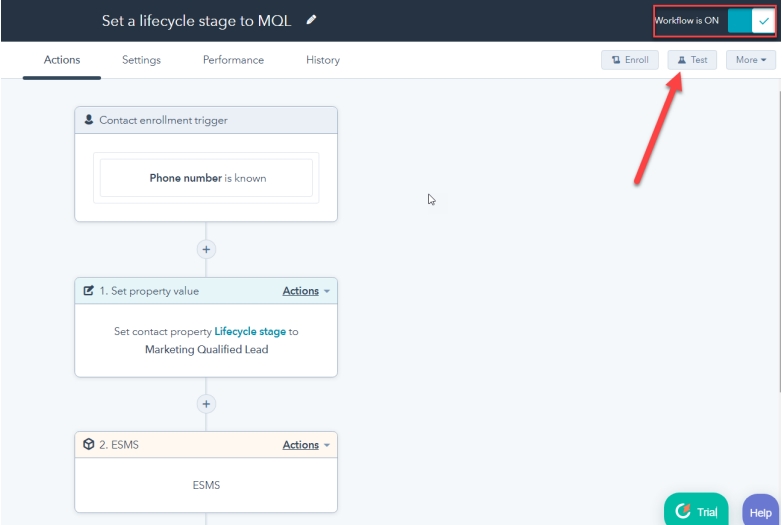This screenshot has width=782, height=525.
Task: Go to the History tab
Action: 323,60
